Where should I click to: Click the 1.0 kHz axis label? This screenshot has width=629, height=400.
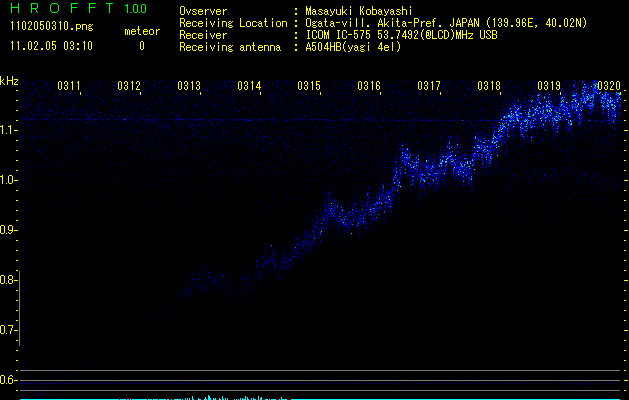point(8,180)
